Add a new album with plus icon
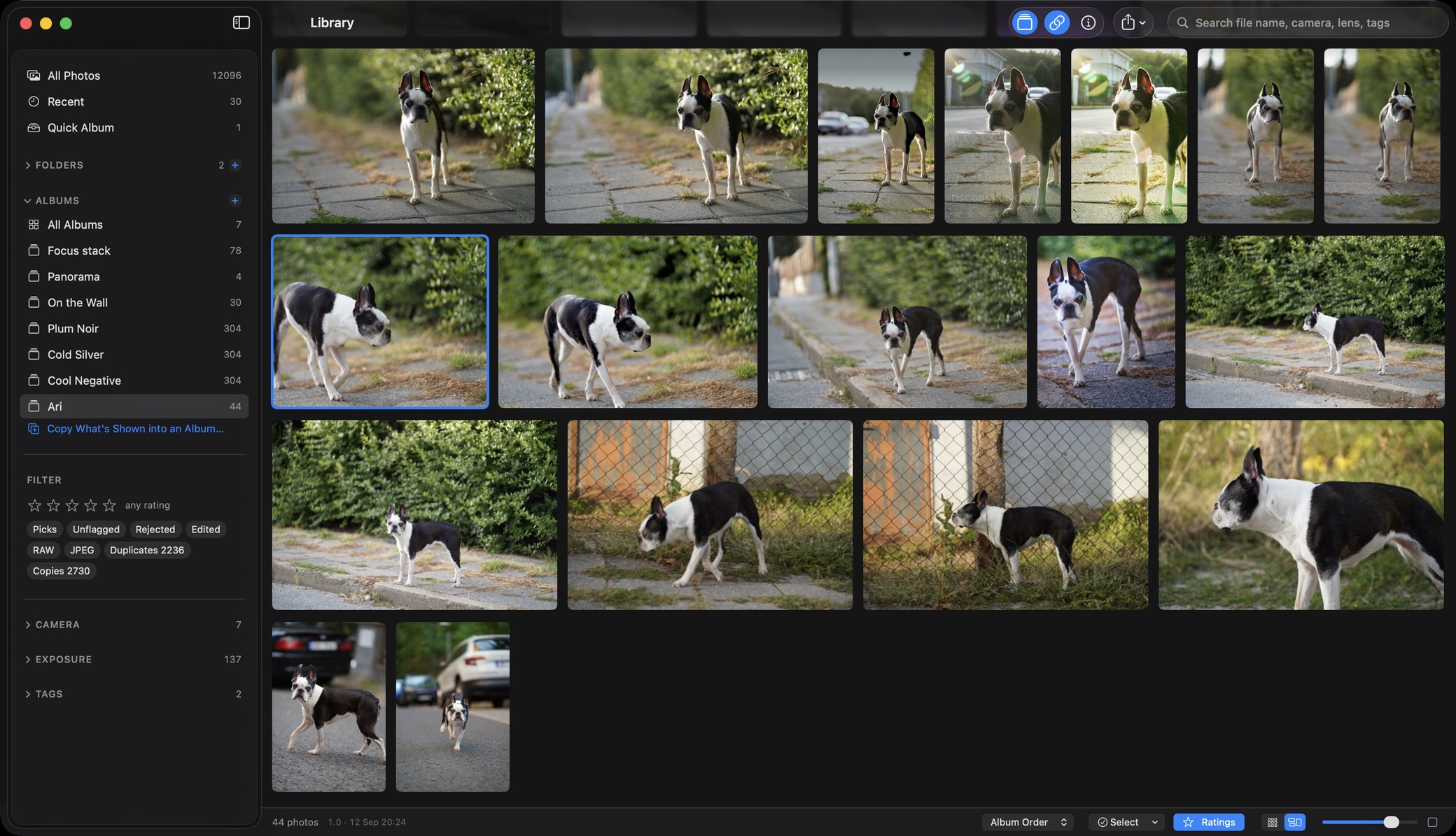Viewport: 1456px width, 836px height. click(x=235, y=201)
